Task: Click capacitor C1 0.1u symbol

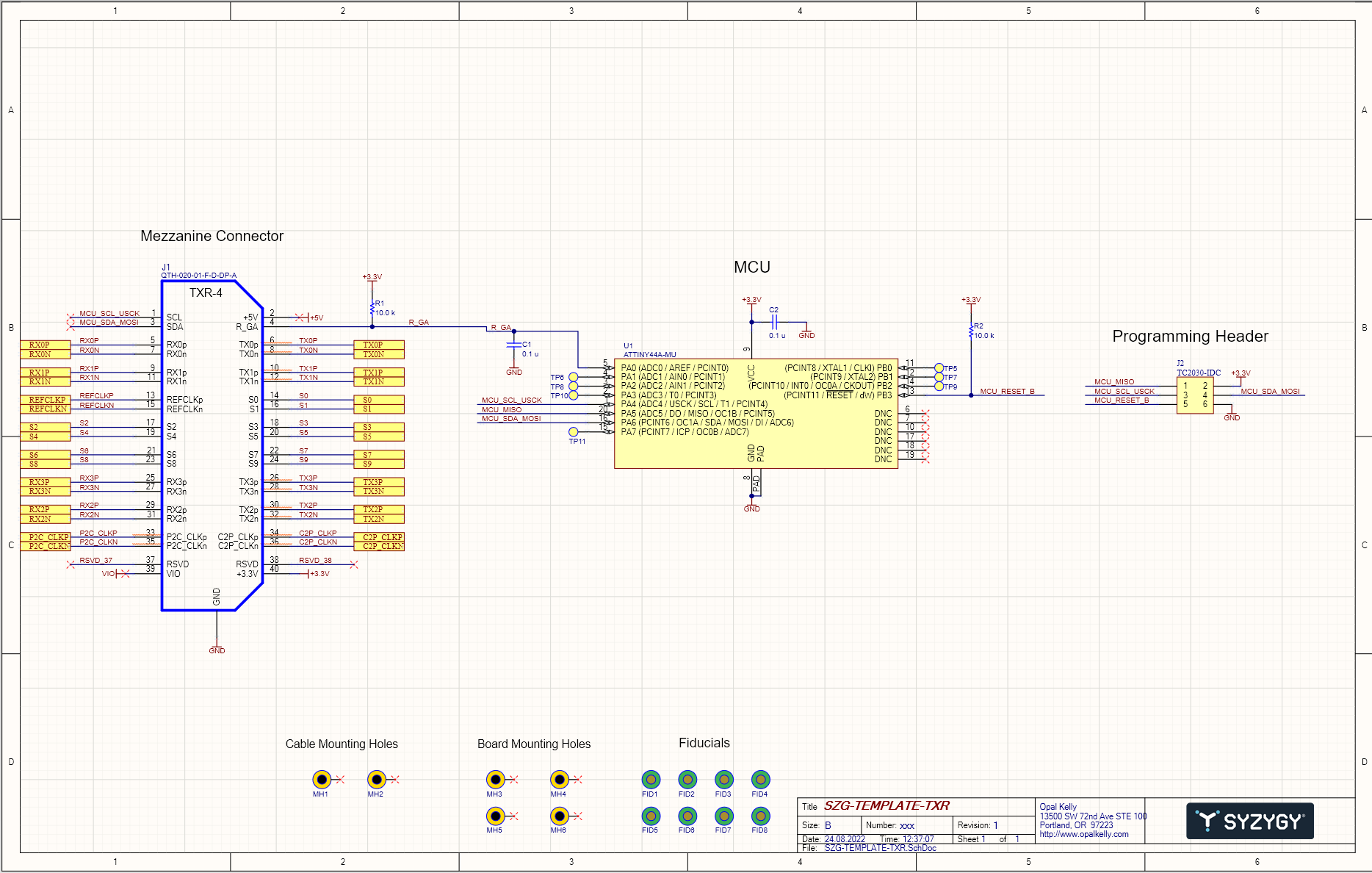Action: click(x=514, y=345)
